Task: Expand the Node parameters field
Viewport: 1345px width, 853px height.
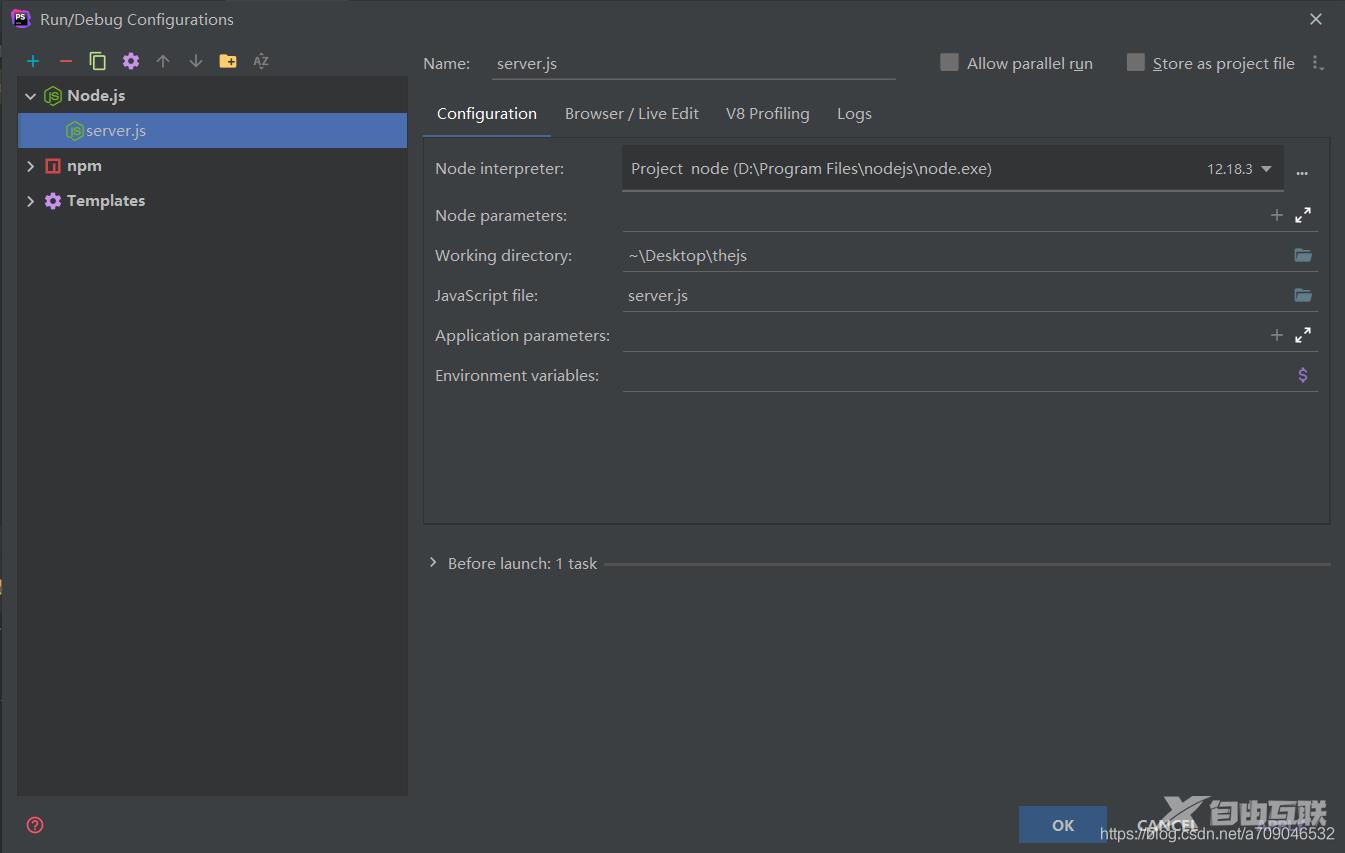Action: (1303, 215)
